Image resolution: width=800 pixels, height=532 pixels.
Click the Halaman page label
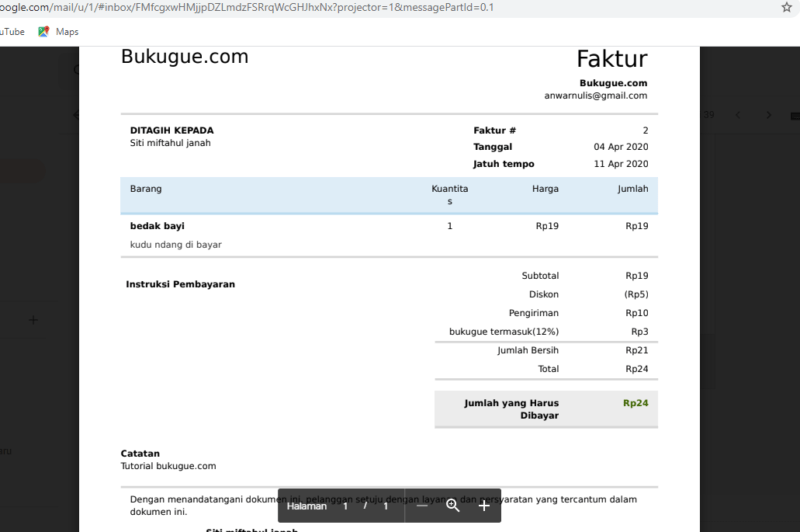pyautogui.click(x=307, y=506)
